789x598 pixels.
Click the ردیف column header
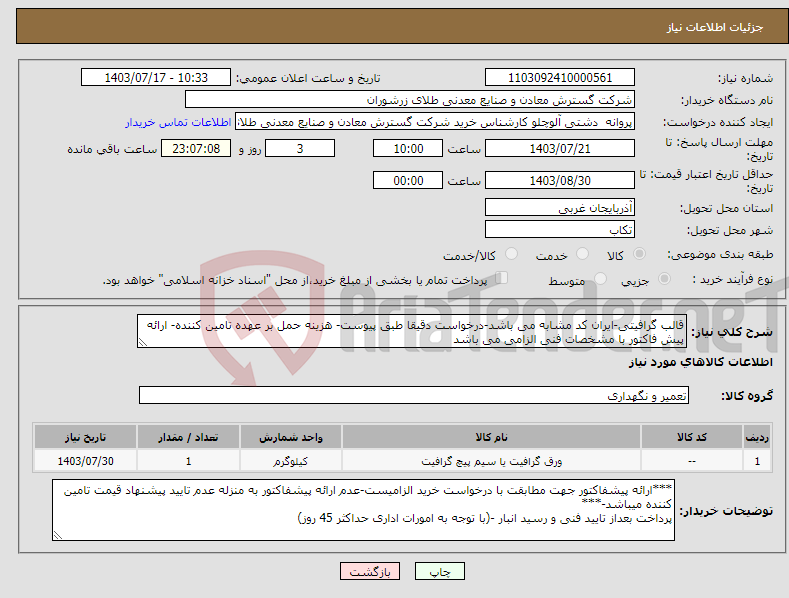tap(757, 437)
